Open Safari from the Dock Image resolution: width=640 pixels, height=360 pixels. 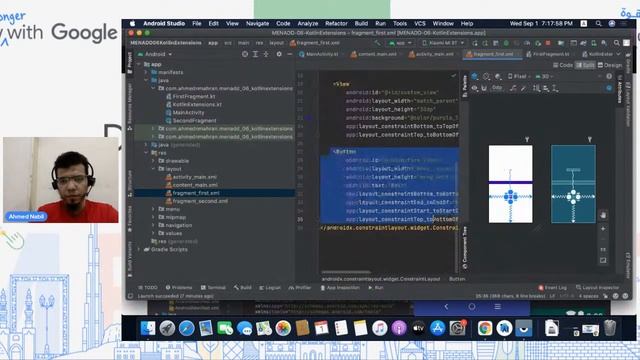pos(187,328)
